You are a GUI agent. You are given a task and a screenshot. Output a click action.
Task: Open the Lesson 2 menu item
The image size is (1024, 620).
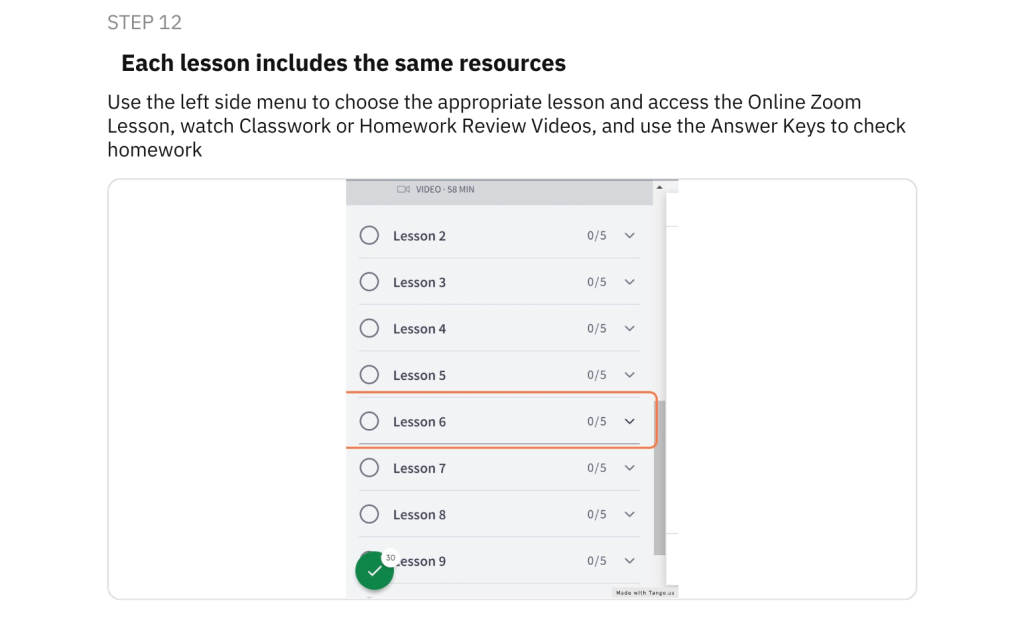point(499,236)
